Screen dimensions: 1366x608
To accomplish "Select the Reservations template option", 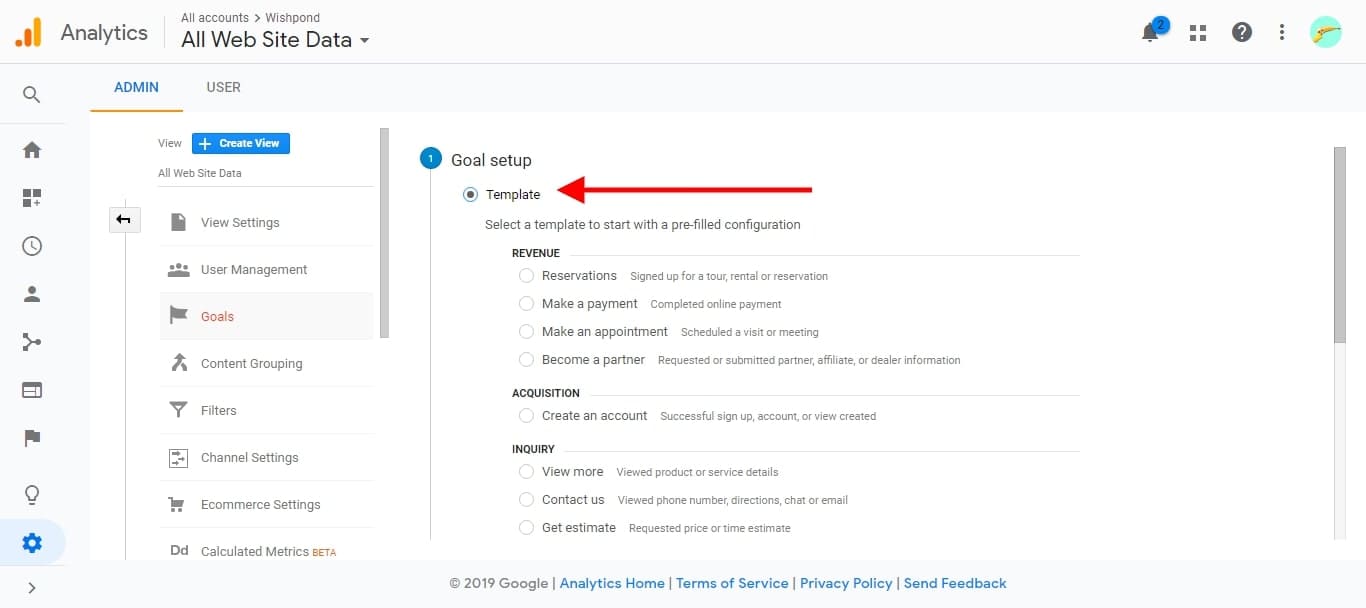I will [526, 276].
